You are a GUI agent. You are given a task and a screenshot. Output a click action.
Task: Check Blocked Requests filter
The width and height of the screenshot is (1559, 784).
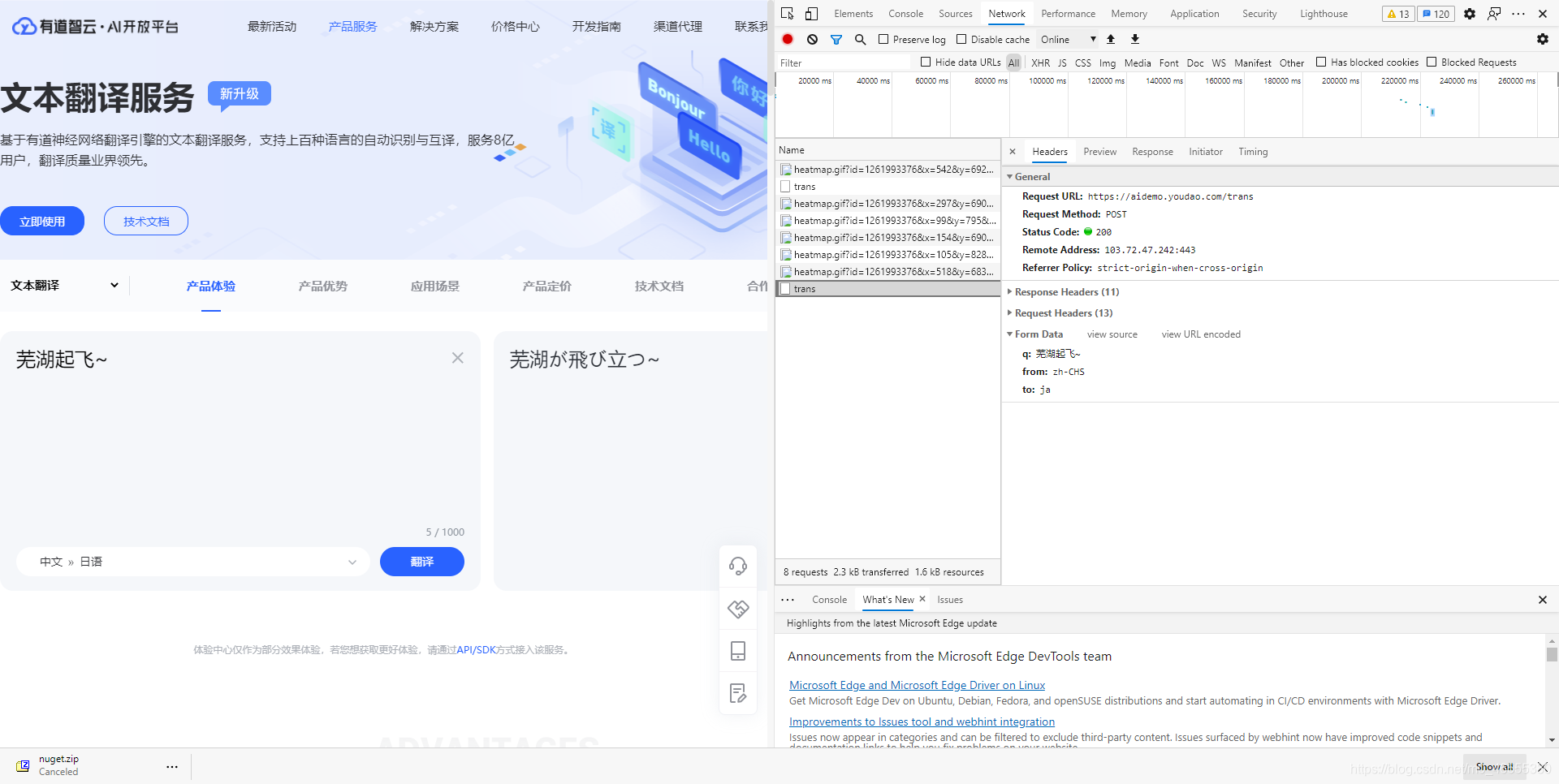pos(1432,62)
